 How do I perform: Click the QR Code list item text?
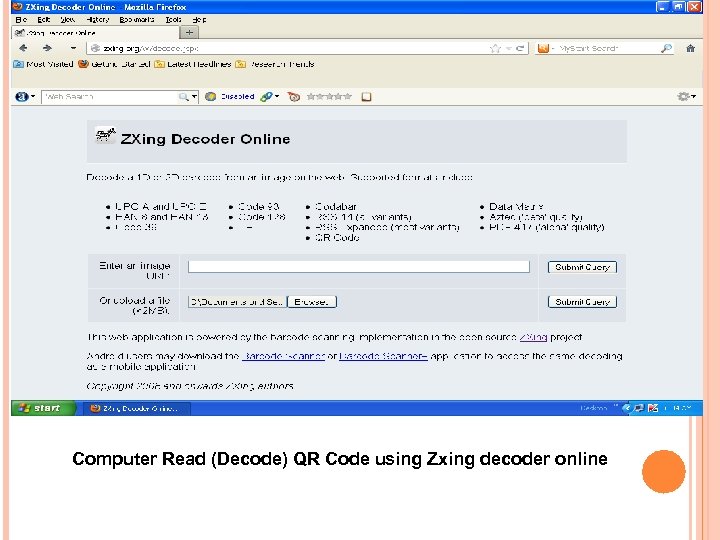point(337,238)
